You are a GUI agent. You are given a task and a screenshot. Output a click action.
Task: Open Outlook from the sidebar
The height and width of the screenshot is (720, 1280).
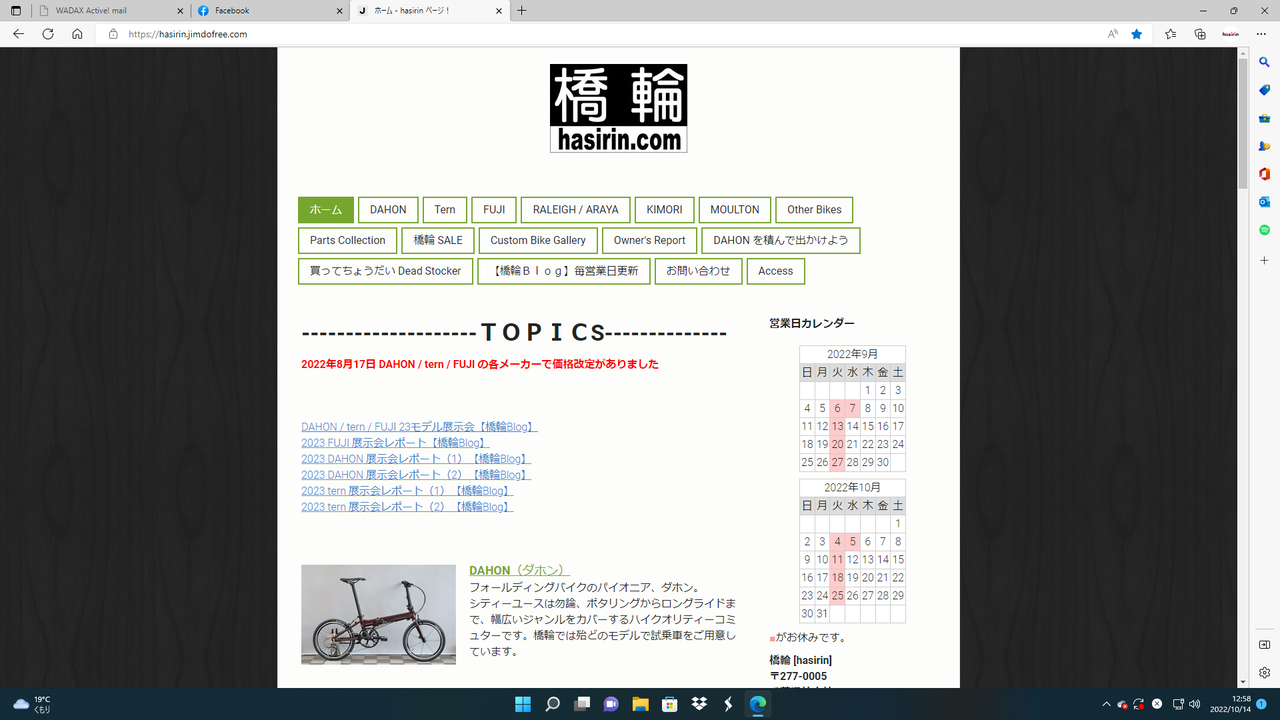coord(1264,202)
